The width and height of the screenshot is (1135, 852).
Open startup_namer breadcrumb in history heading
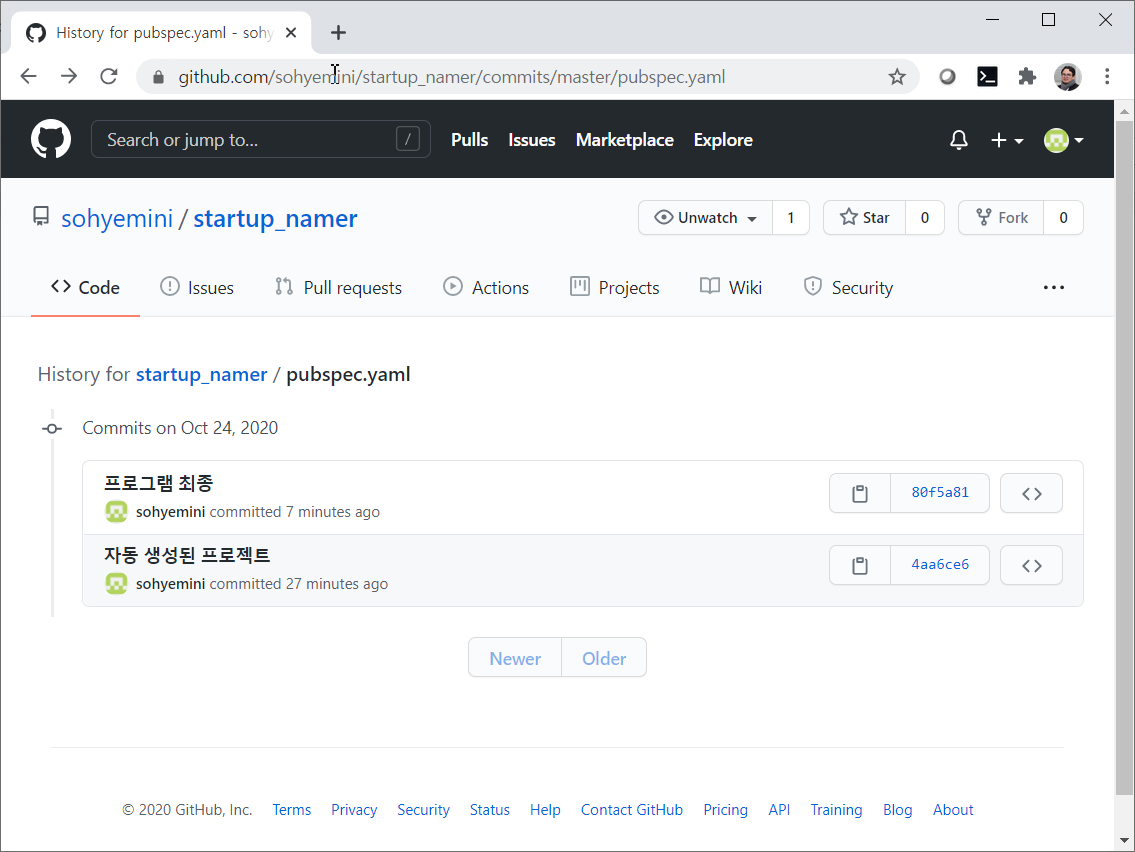(x=201, y=374)
